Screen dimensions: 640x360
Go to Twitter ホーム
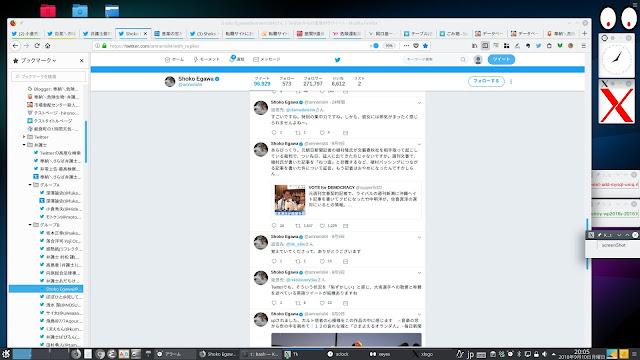pyautogui.click(x=174, y=60)
